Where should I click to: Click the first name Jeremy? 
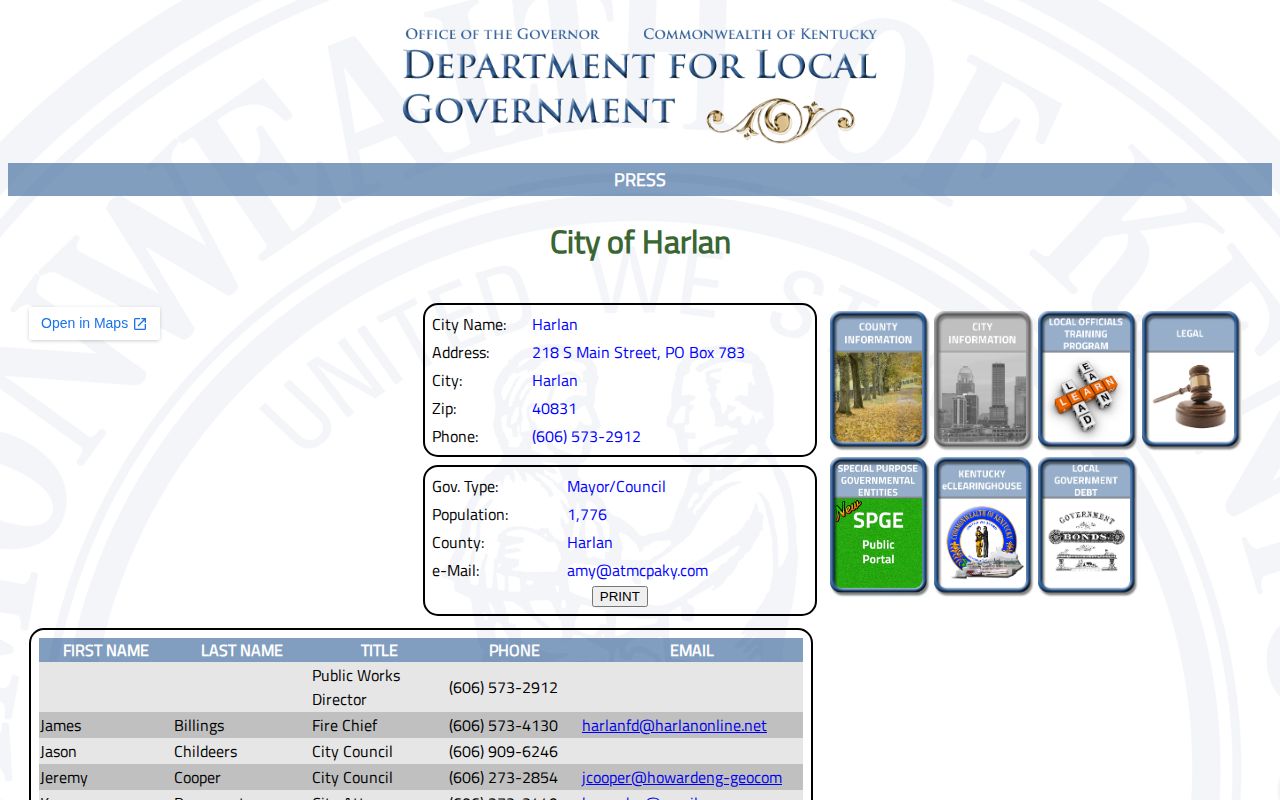tap(64, 778)
